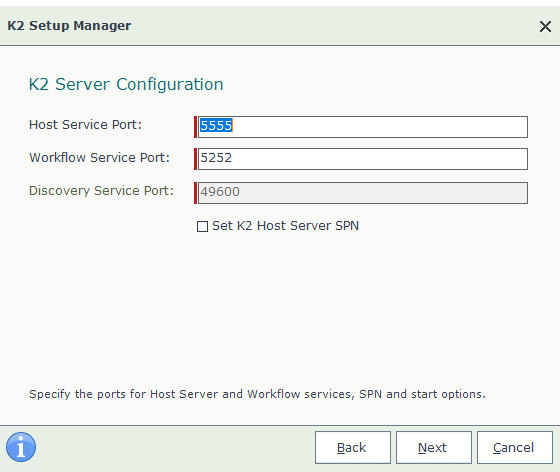Go to the previous step with Back
Viewport: 560px width, 472px height.
pos(352,447)
